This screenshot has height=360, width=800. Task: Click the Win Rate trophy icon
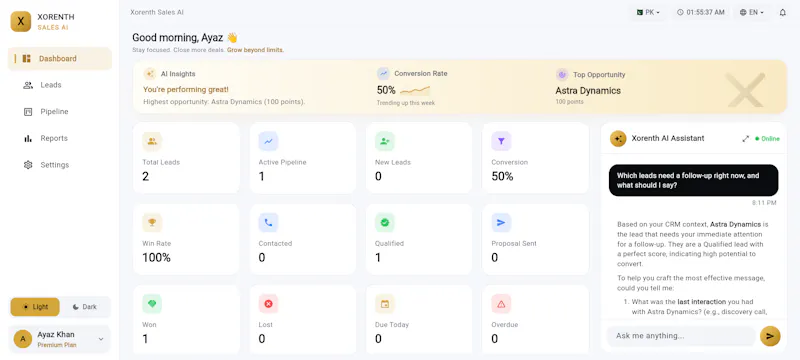tap(152, 222)
